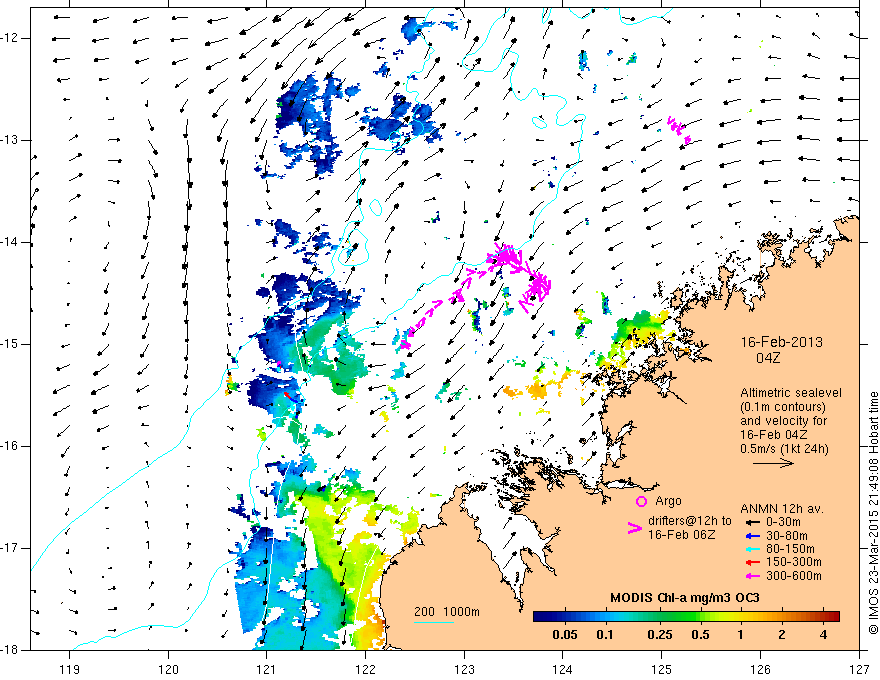Viewport: 880px width, 680px height.
Task: Click the 'ANMN 12h av.' legend heading
Action: tap(782, 509)
